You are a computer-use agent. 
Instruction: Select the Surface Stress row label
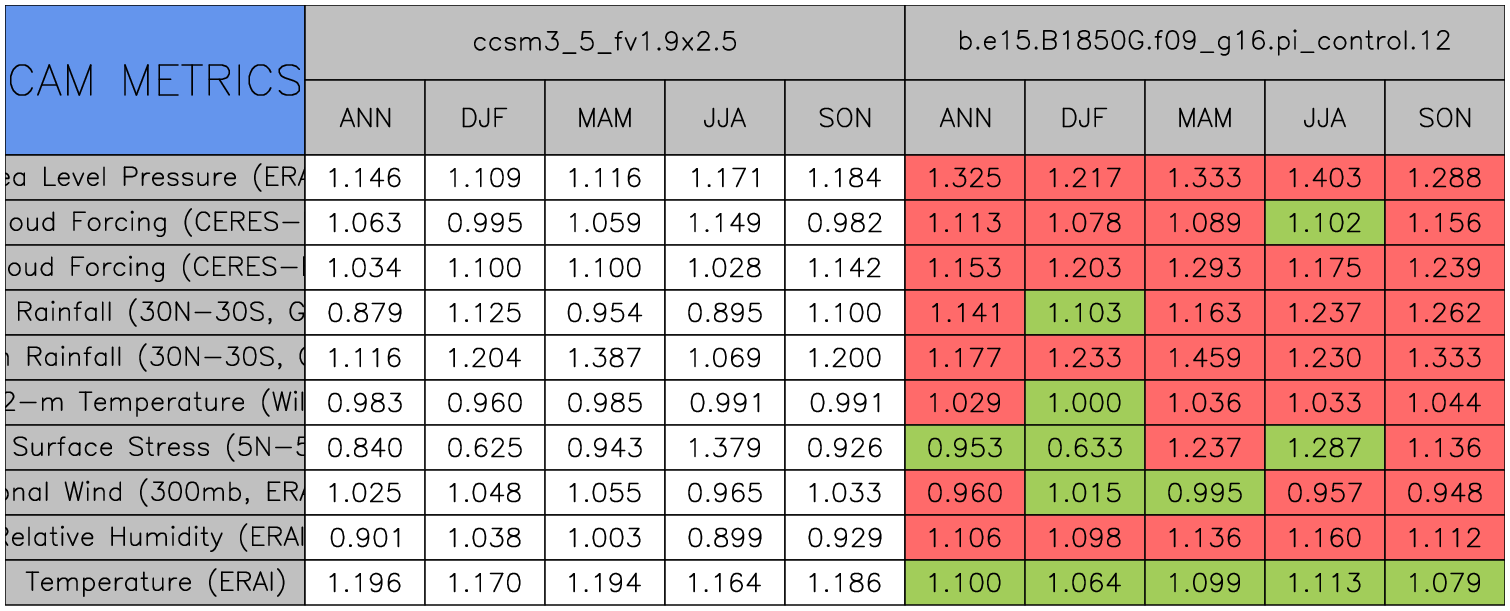pos(155,447)
